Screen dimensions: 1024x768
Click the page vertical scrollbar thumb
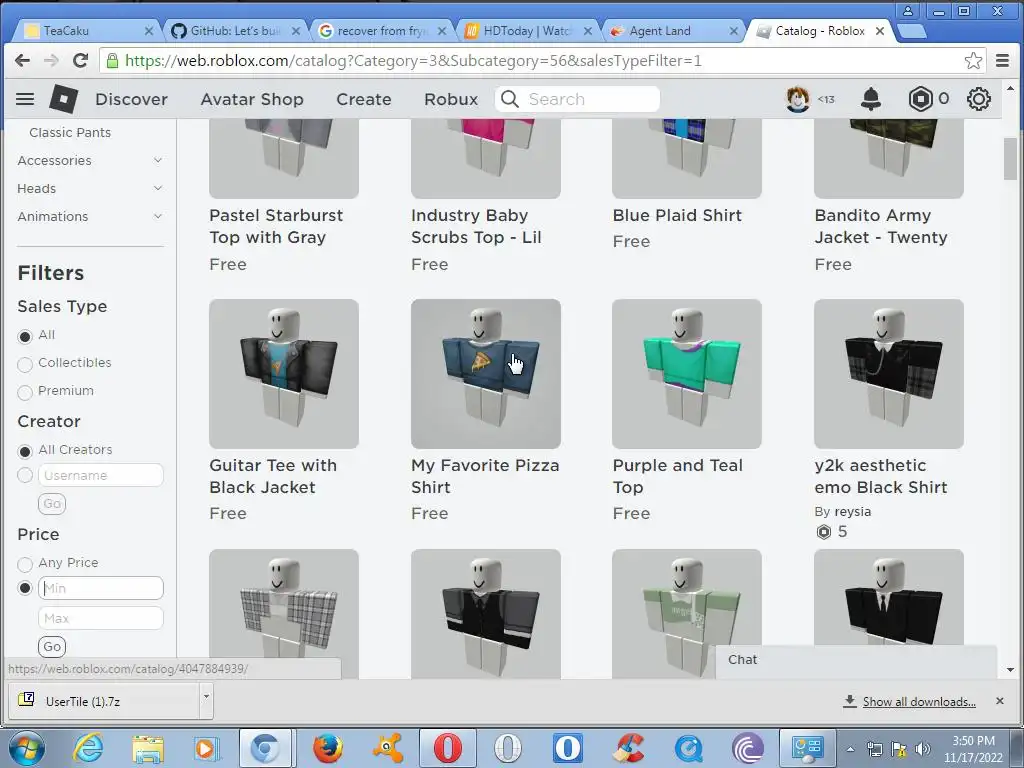[x=1010, y=157]
